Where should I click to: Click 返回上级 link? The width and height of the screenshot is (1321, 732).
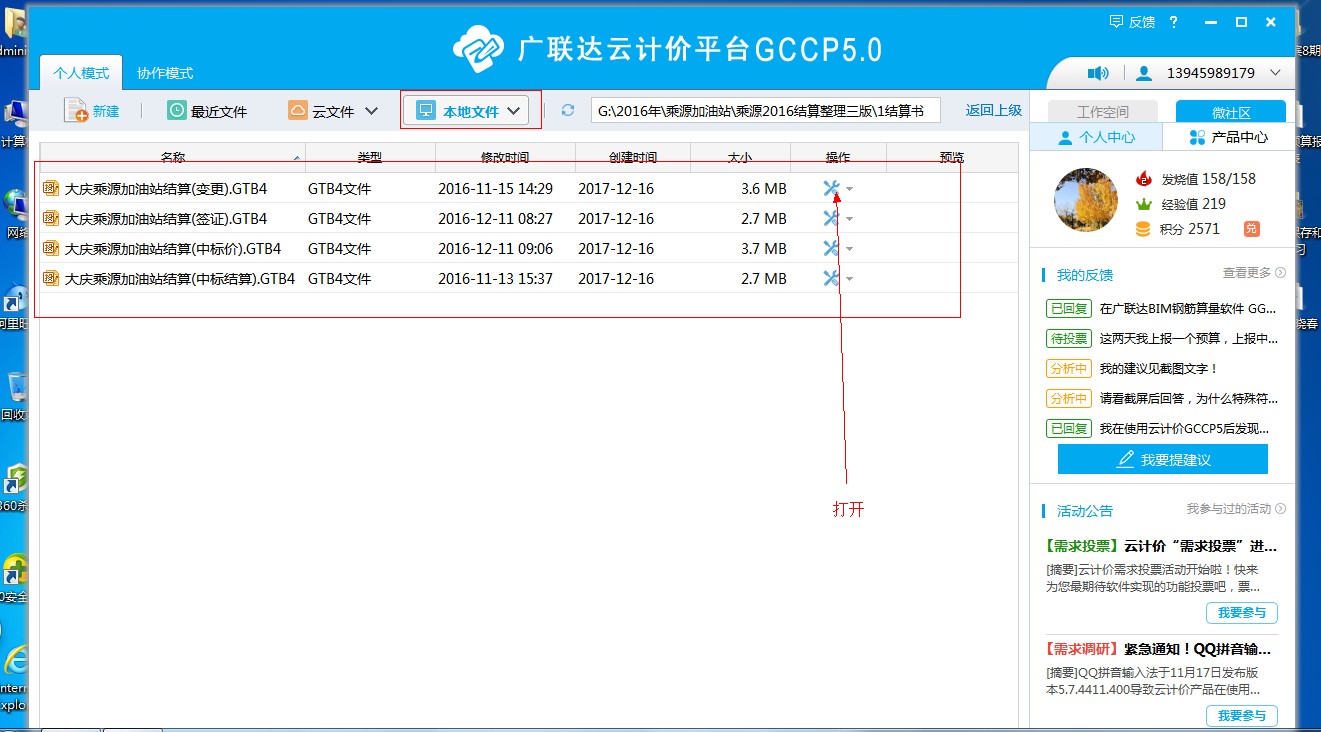[993, 111]
